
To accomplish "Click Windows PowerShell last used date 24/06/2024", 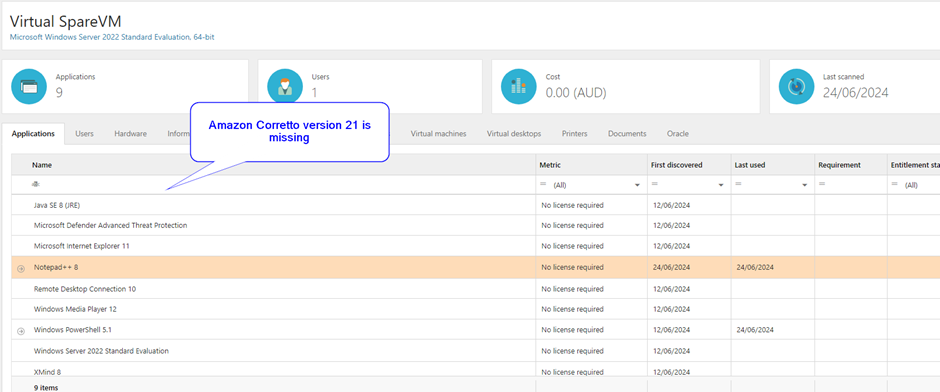I will click(x=755, y=330).
